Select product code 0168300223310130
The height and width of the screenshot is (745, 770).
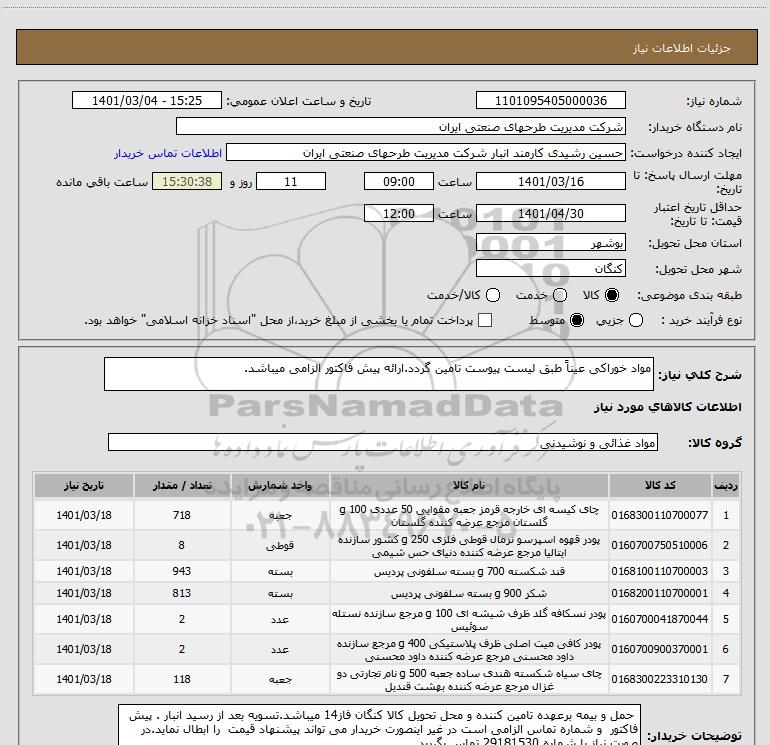click(660, 679)
